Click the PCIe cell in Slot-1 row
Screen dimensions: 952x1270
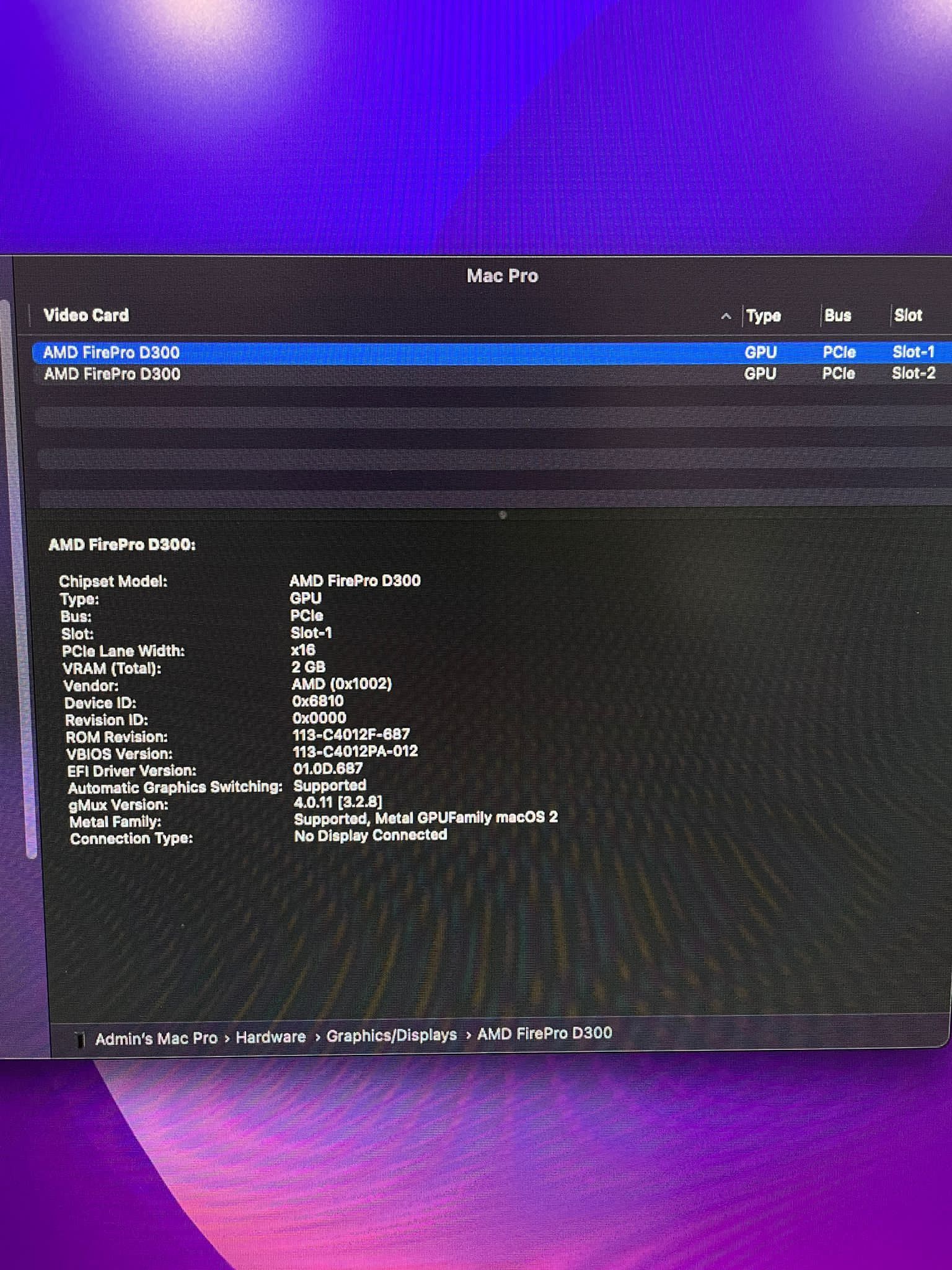click(x=839, y=352)
